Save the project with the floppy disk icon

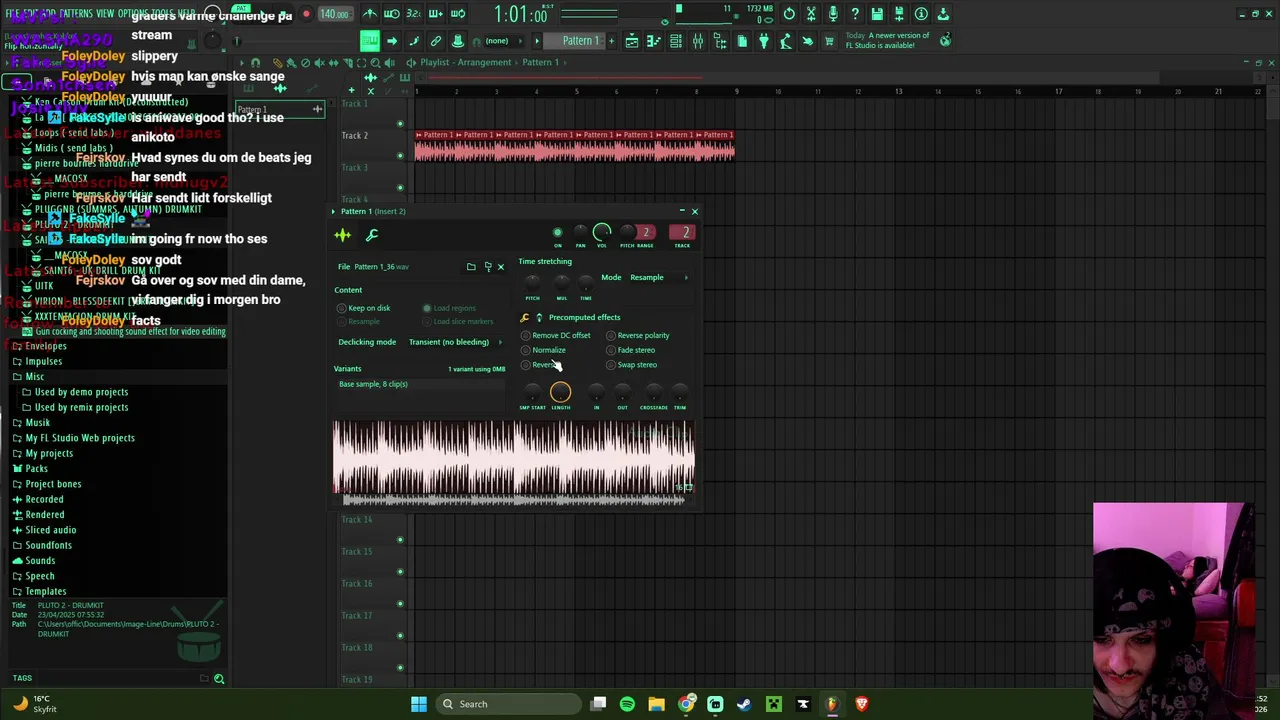(877, 14)
